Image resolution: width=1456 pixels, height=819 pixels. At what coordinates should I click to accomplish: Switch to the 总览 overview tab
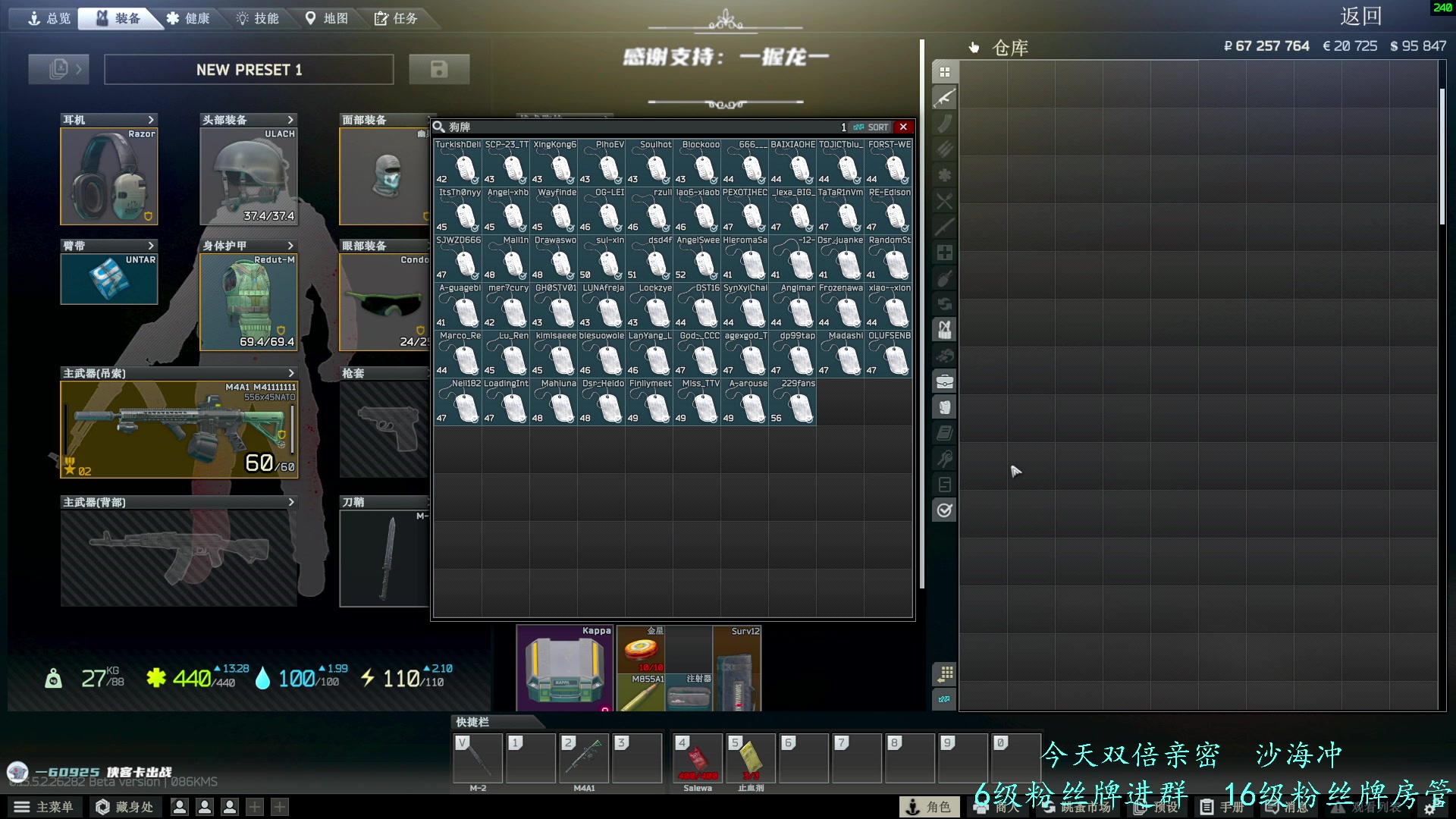(49, 18)
